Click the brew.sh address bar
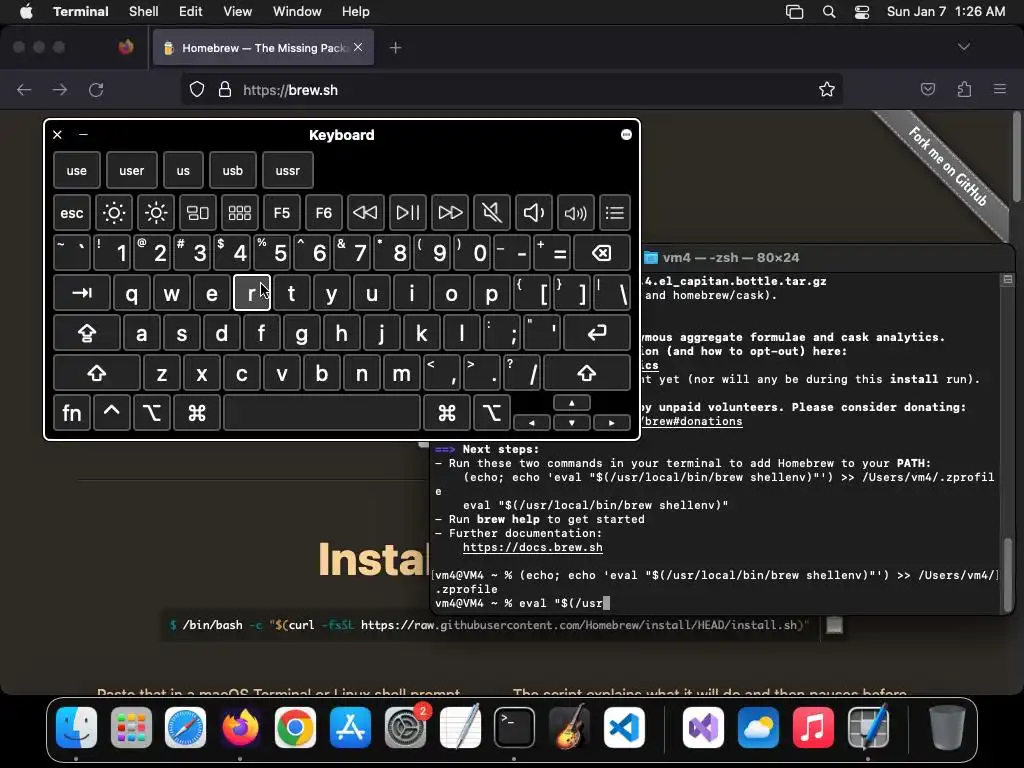The width and height of the screenshot is (1024, 768). [511, 90]
